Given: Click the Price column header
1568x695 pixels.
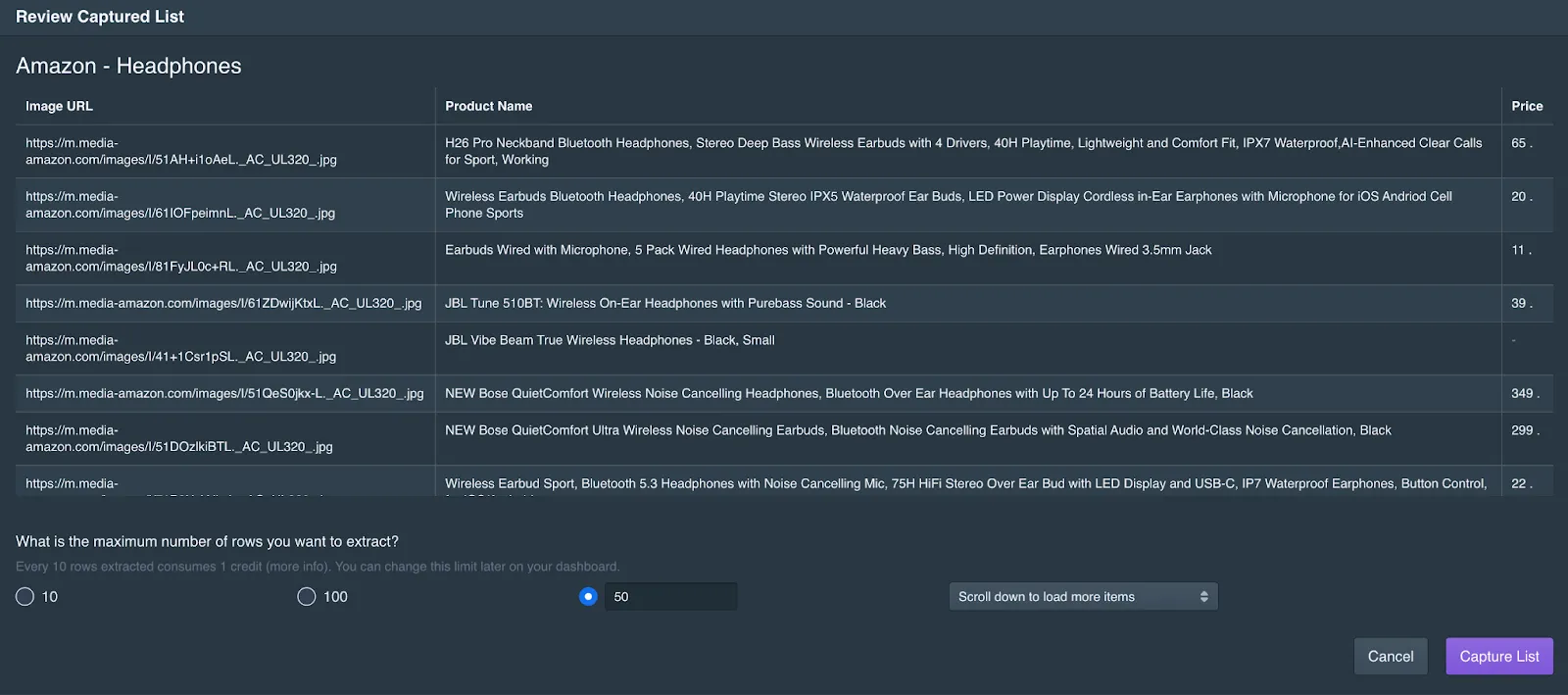Looking at the screenshot, I should [1527, 106].
